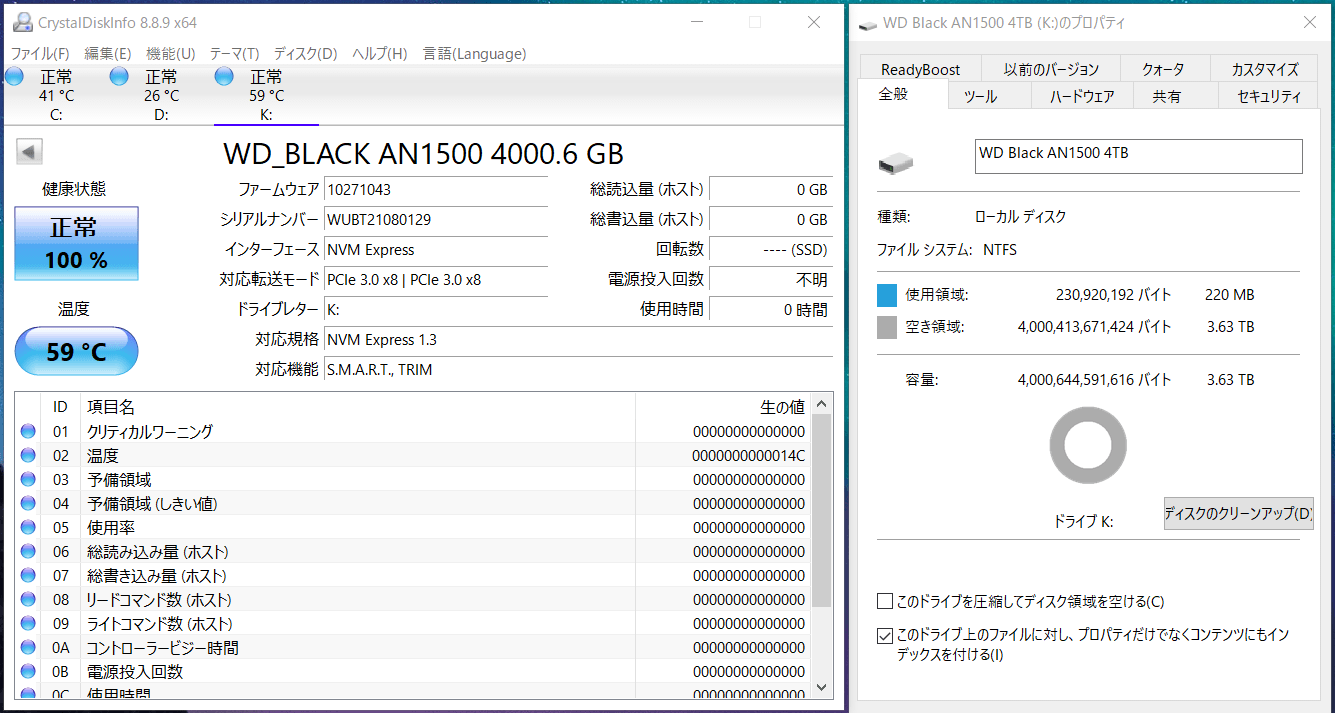This screenshot has width=1335, height=713.
Task: Click the 項目名 column header
Action: click(x=357, y=407)
